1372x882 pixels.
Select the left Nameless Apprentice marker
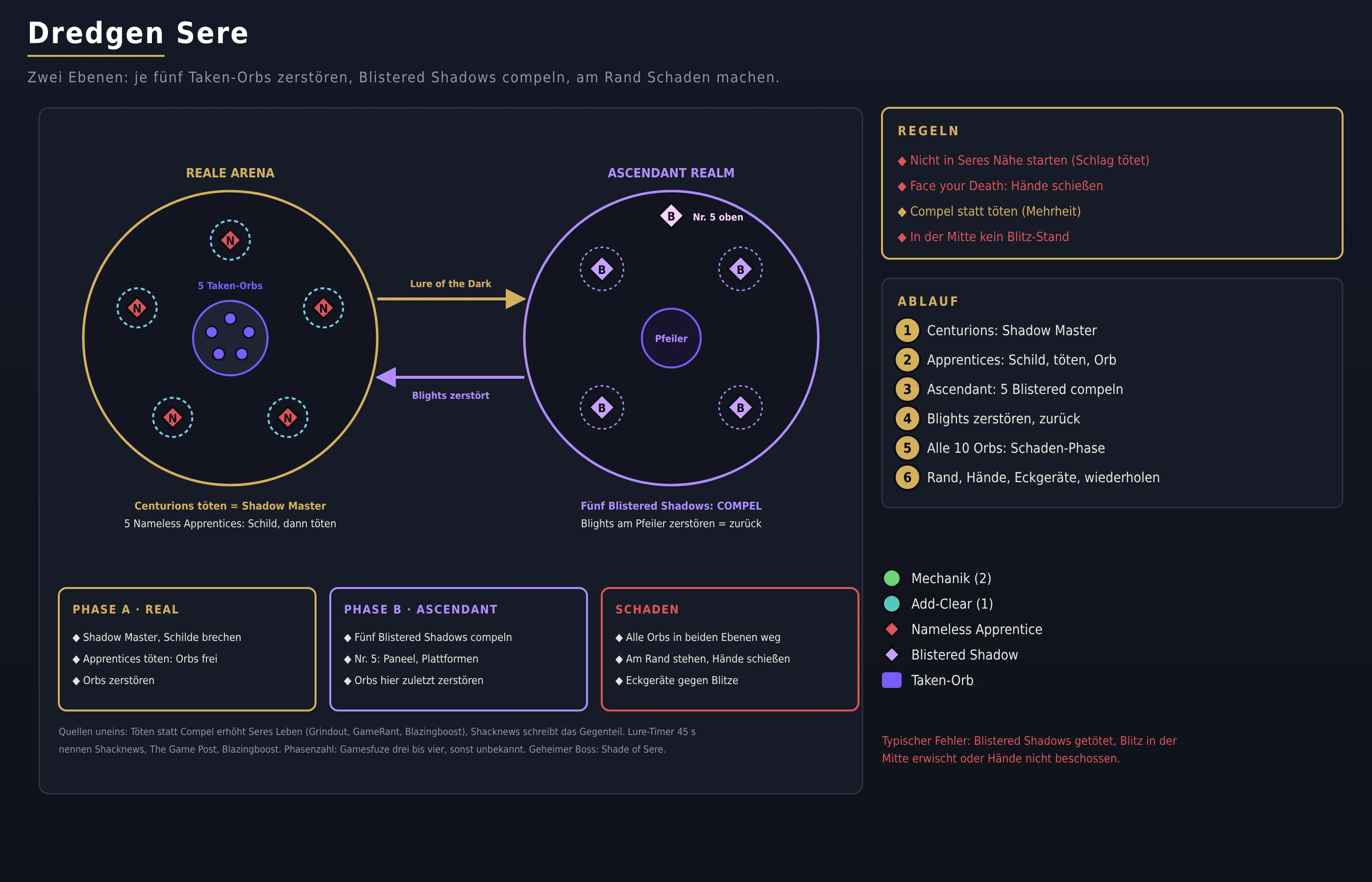coord(137,308)
